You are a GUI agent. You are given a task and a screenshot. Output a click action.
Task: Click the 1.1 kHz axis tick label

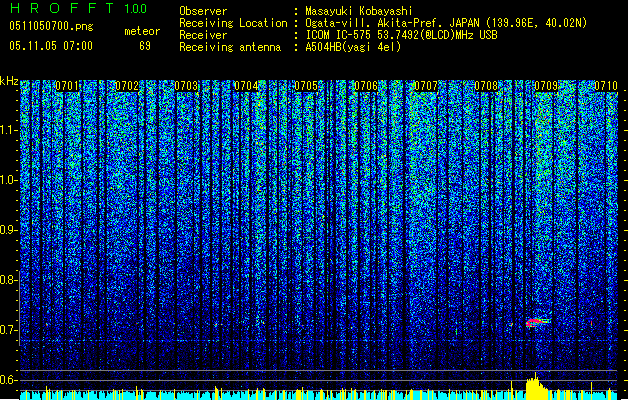click(x=9, y=130)
